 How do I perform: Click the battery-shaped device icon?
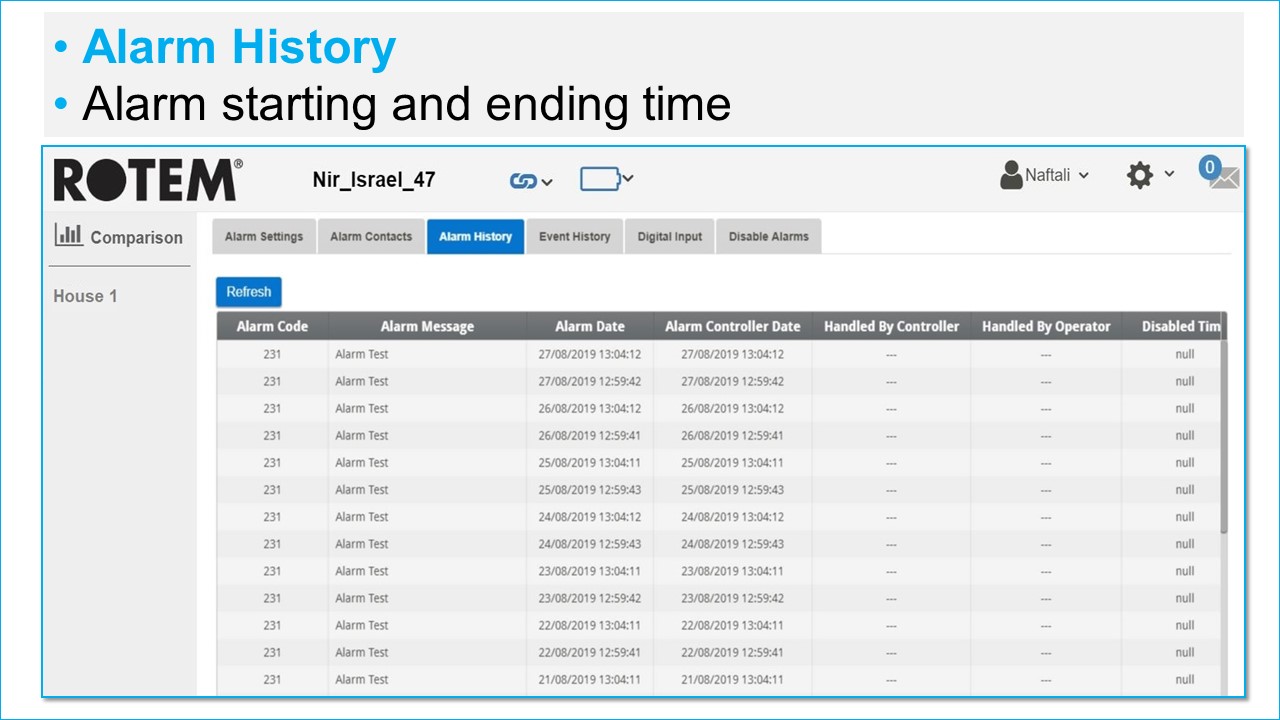pos(599,180)
